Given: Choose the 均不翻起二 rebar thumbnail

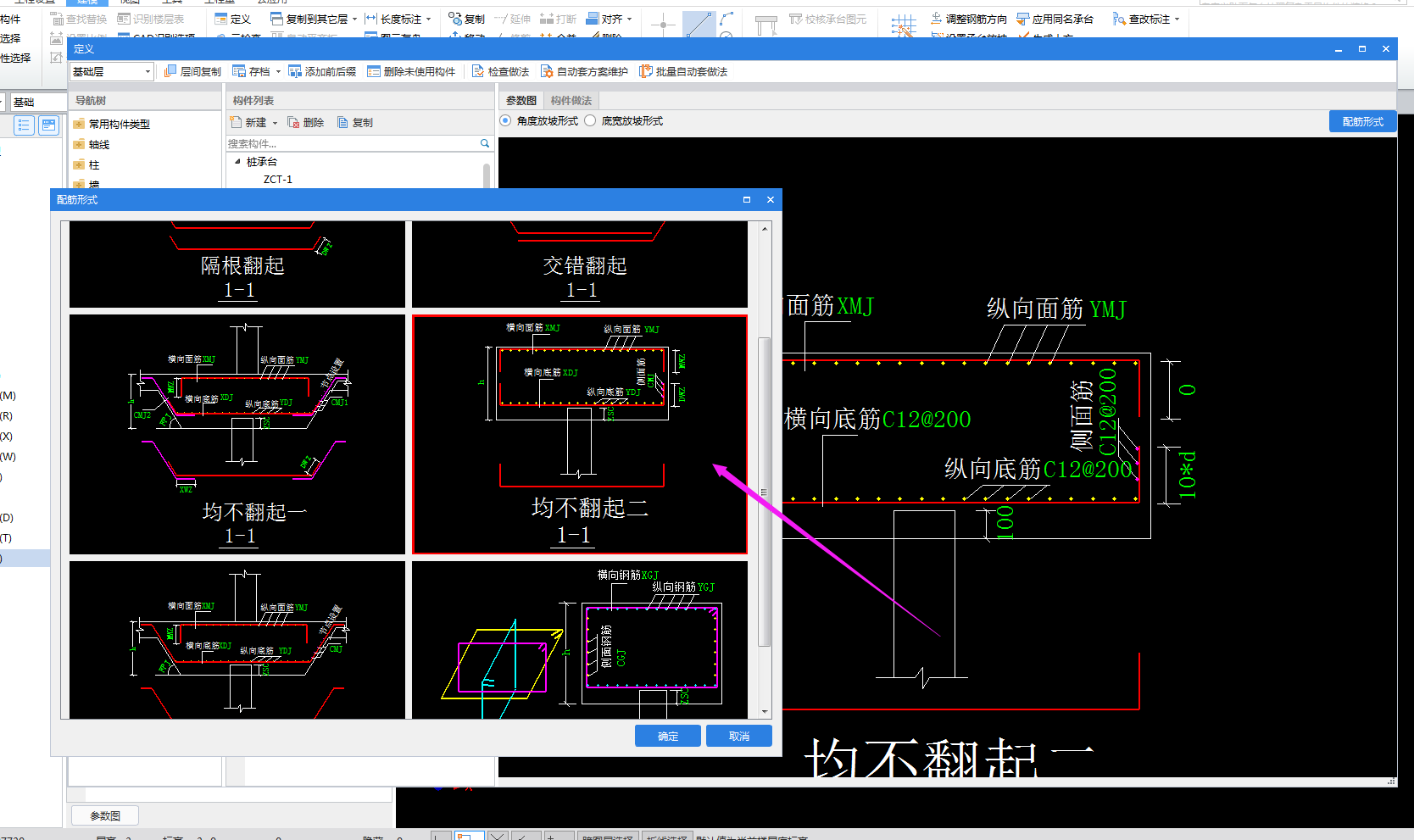Looking at the screenshot, I should pos(580,435).
